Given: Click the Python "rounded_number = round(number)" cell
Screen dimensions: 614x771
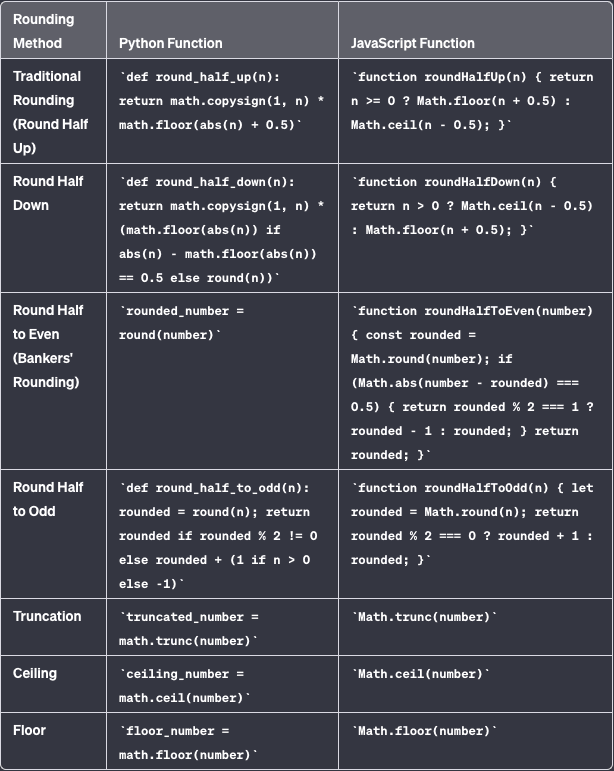Looking at the screenshot, I should [182, 323].
